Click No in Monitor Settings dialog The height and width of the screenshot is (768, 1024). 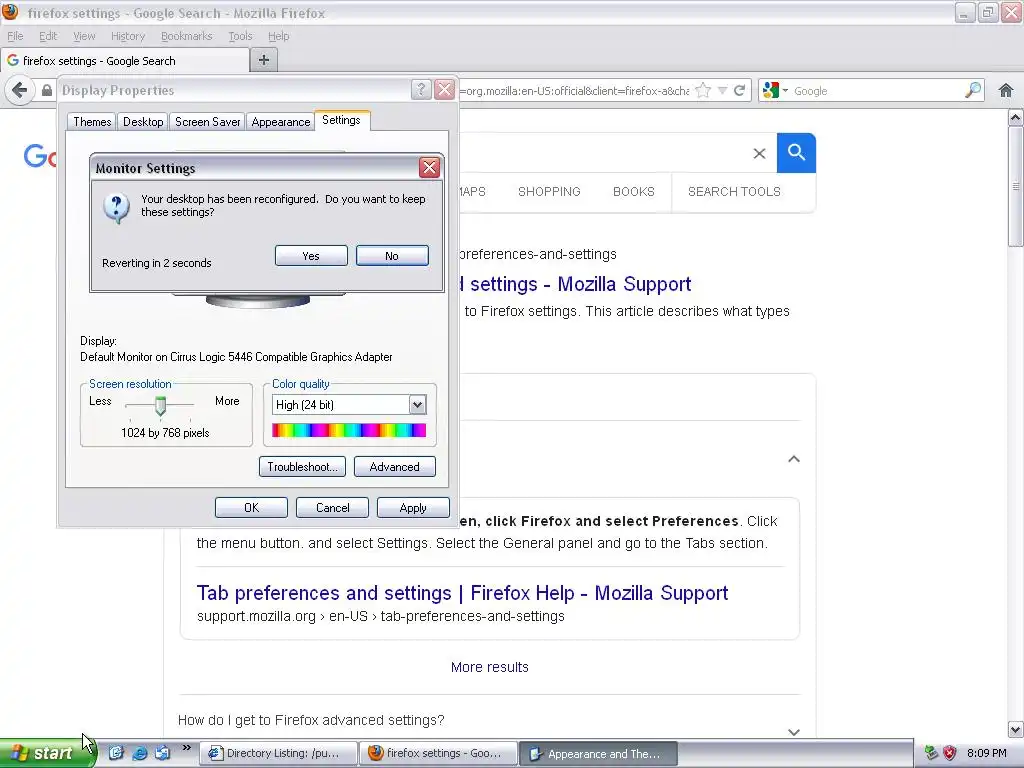point(392,255)
